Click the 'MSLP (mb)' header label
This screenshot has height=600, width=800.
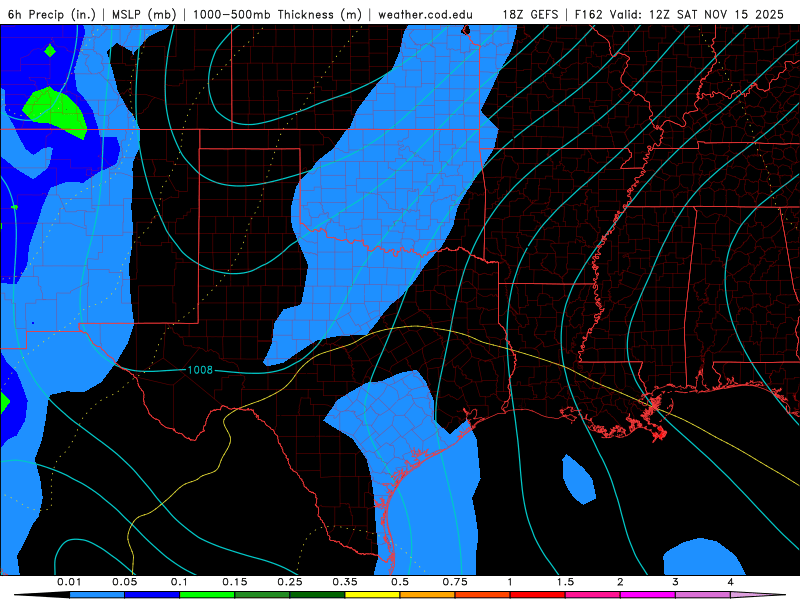click(144, 14)
